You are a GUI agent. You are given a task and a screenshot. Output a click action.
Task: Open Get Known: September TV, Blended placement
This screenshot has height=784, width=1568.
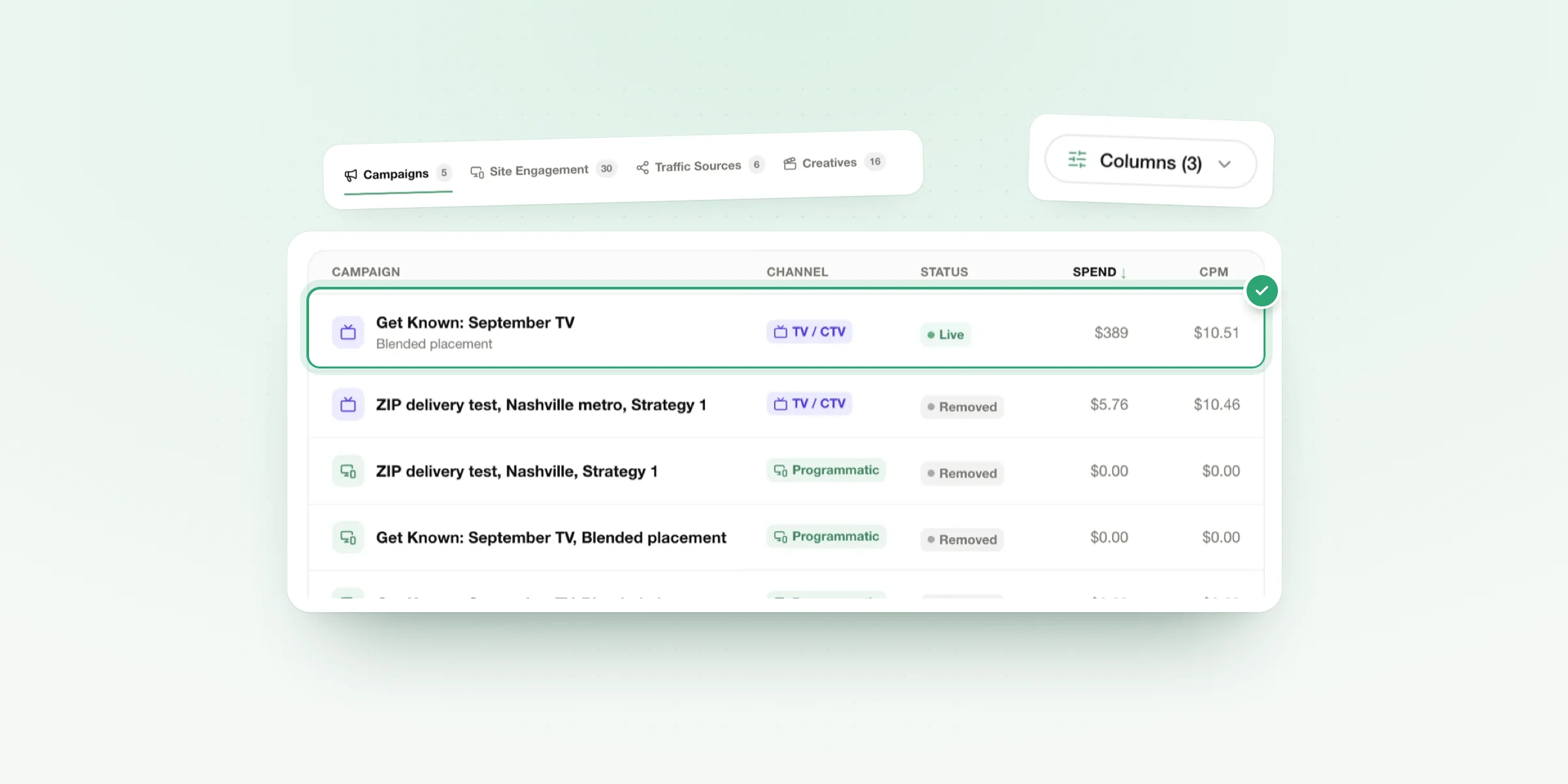551,538
